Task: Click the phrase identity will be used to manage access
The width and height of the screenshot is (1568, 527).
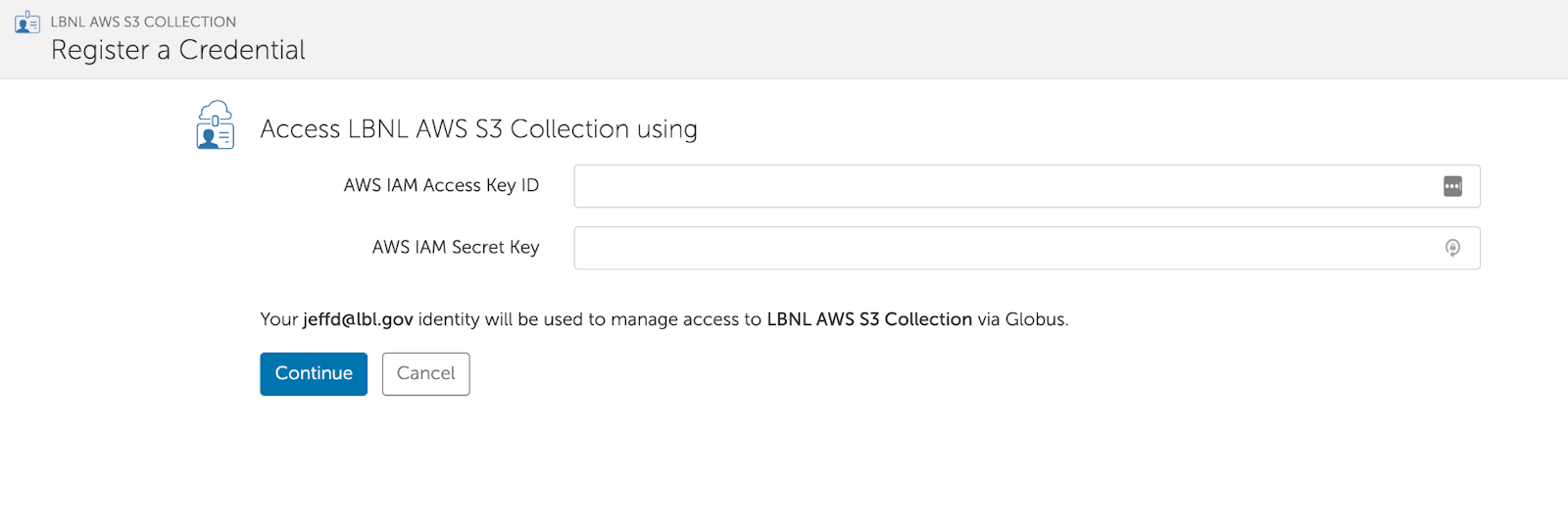Action: pyautogui.click(x=589, y=319)
